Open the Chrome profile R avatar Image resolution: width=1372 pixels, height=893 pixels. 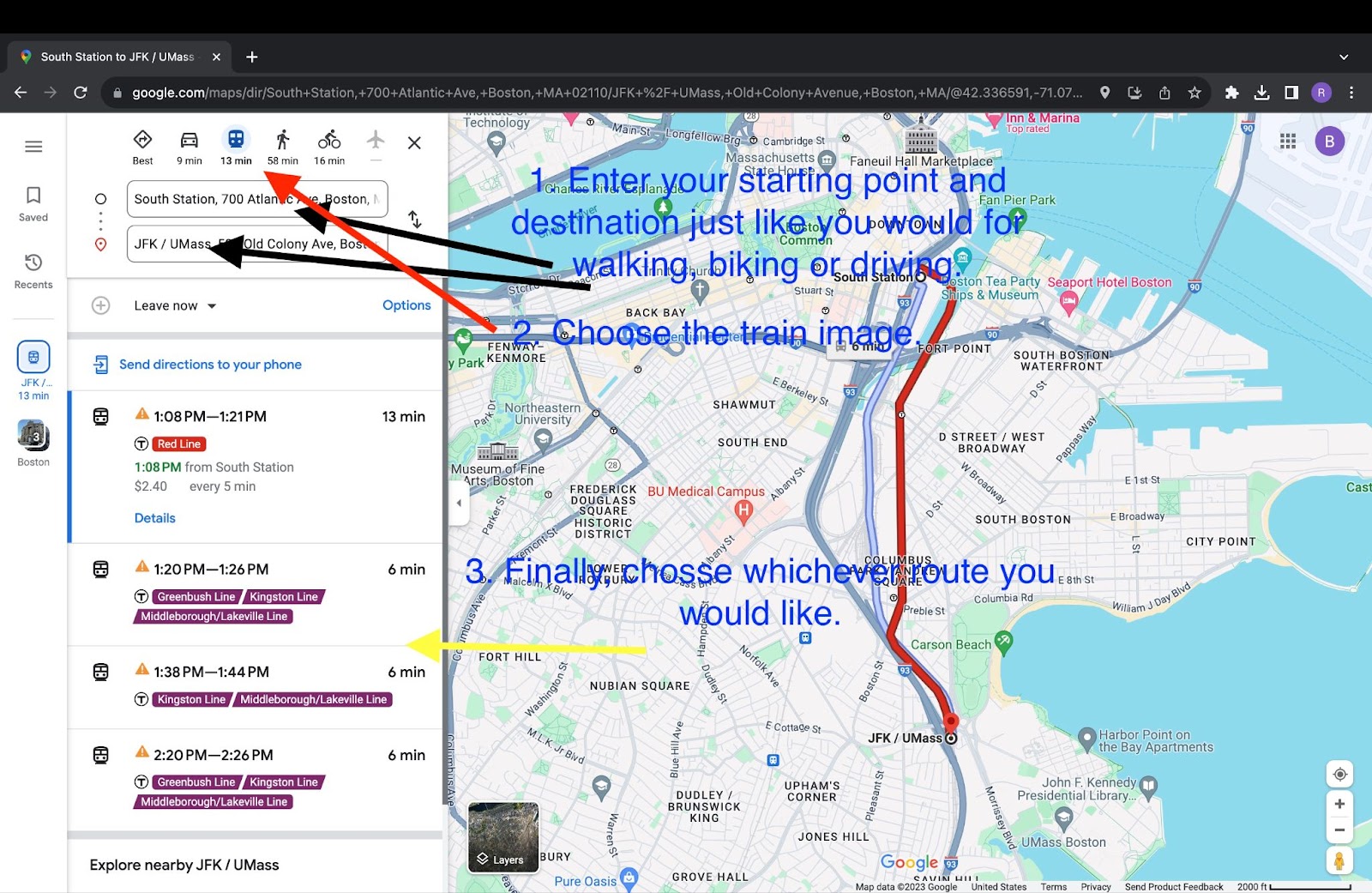tap(1321, 93)
